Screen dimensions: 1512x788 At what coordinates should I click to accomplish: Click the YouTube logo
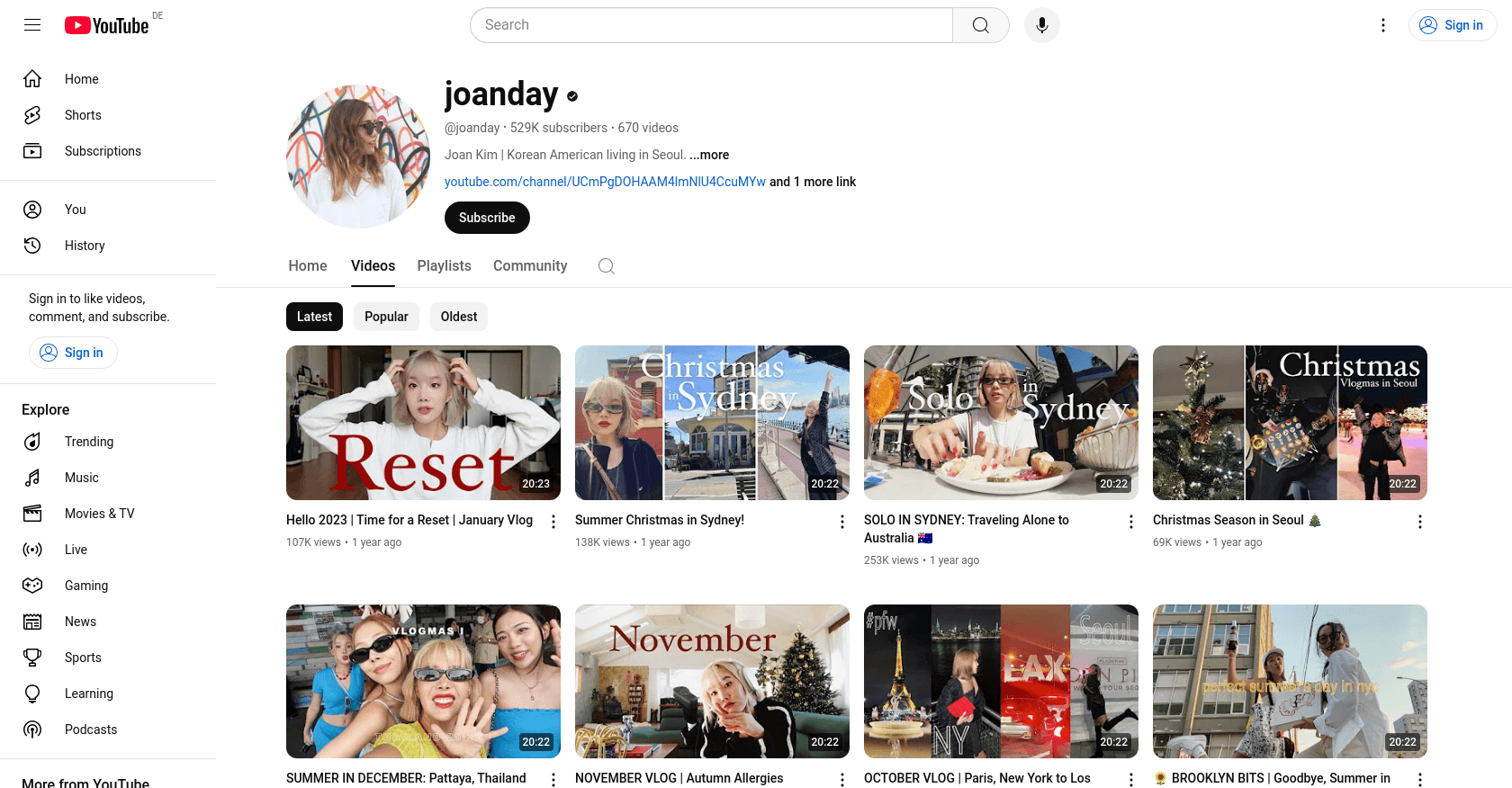[x=107, y=25]
